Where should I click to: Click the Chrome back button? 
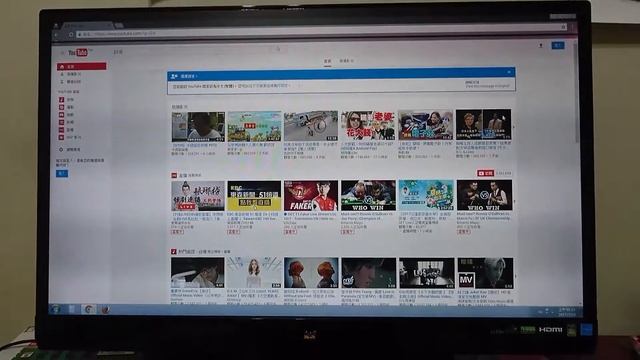[56, 35]
